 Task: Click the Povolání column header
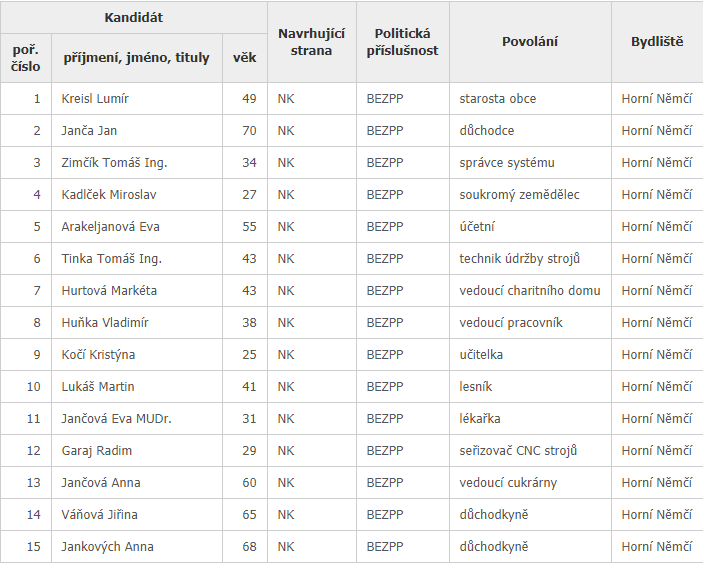(x=530, y=42)
